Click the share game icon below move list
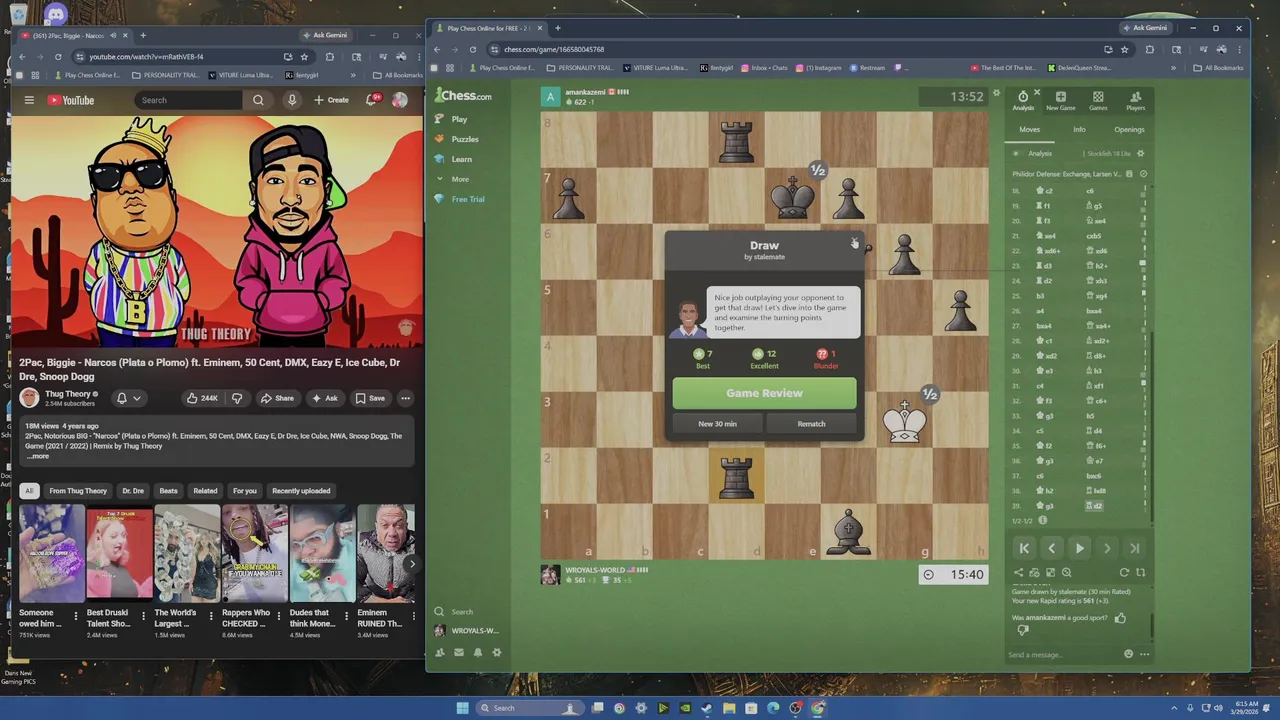Viewport: 1280px width, 720px height. [1018, 573]
